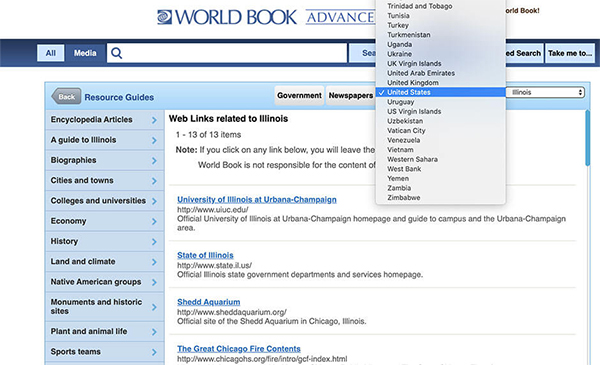Open Sports teams category
Viewport: 600px width, 365px height.
(x=104, y=352)
